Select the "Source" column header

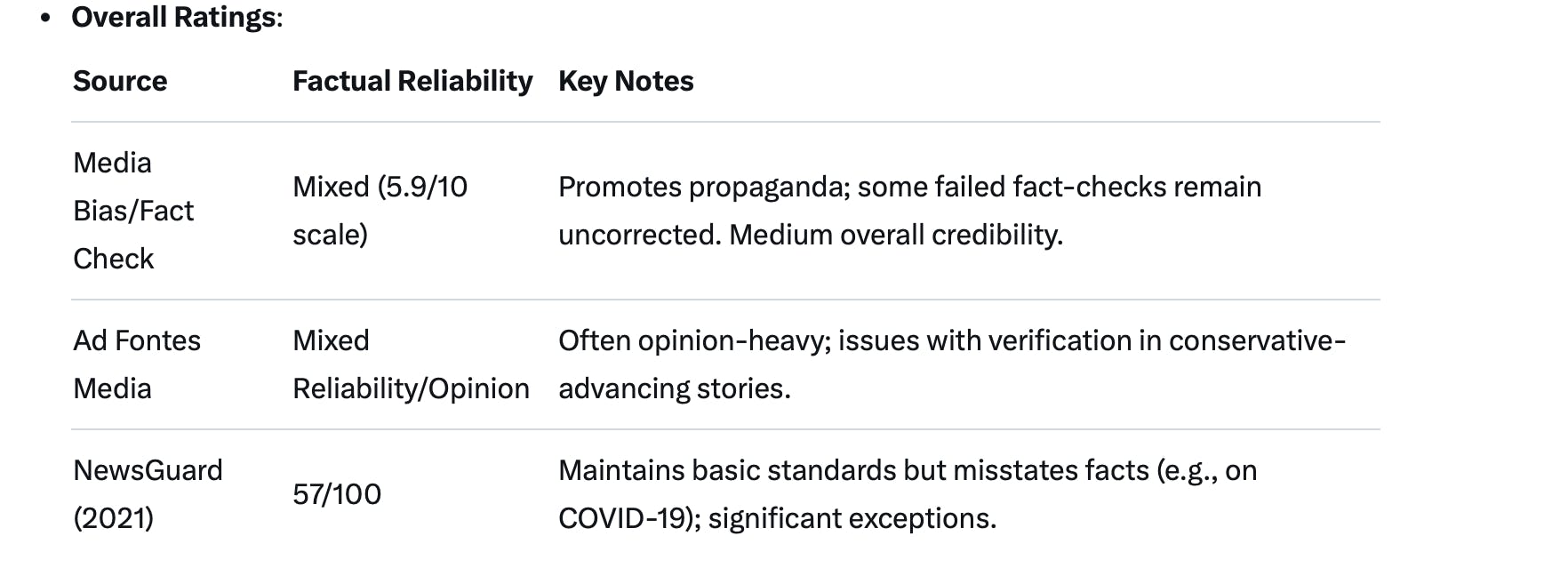point(120,81)
